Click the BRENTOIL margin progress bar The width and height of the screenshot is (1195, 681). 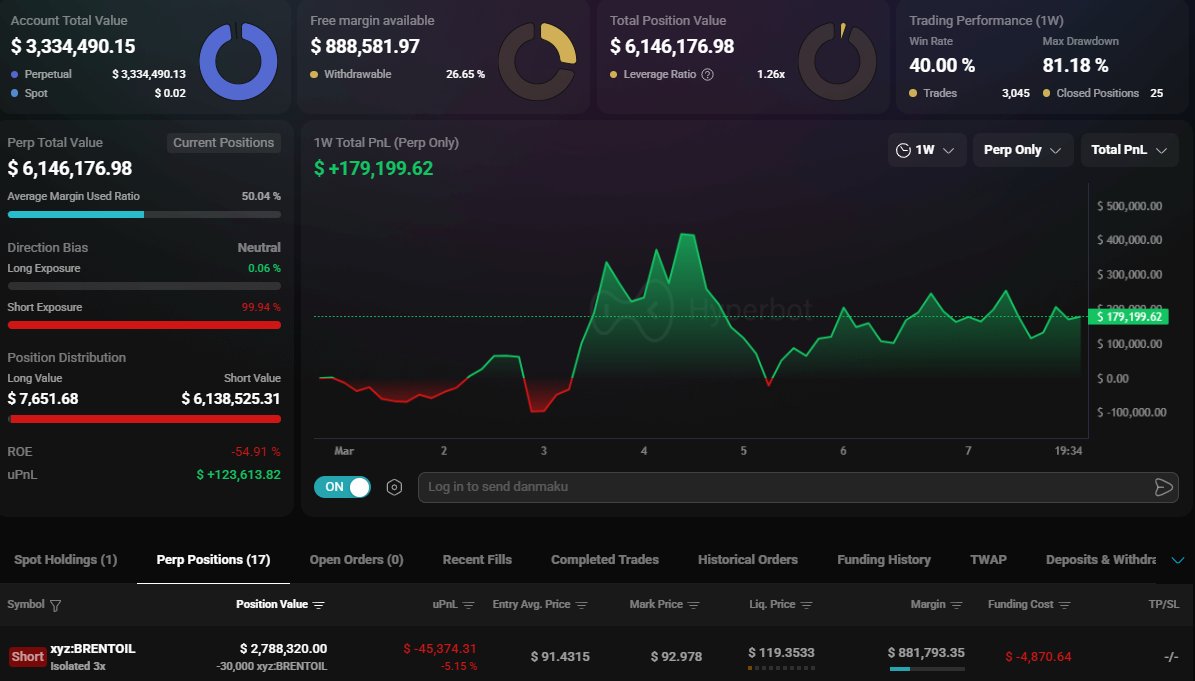coord(927,669)
